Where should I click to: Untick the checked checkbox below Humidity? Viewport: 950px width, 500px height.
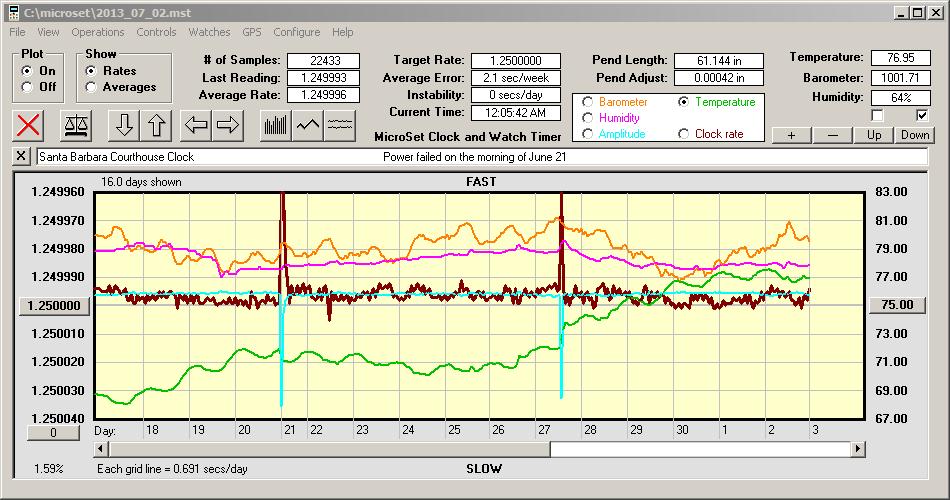point(922,115)
